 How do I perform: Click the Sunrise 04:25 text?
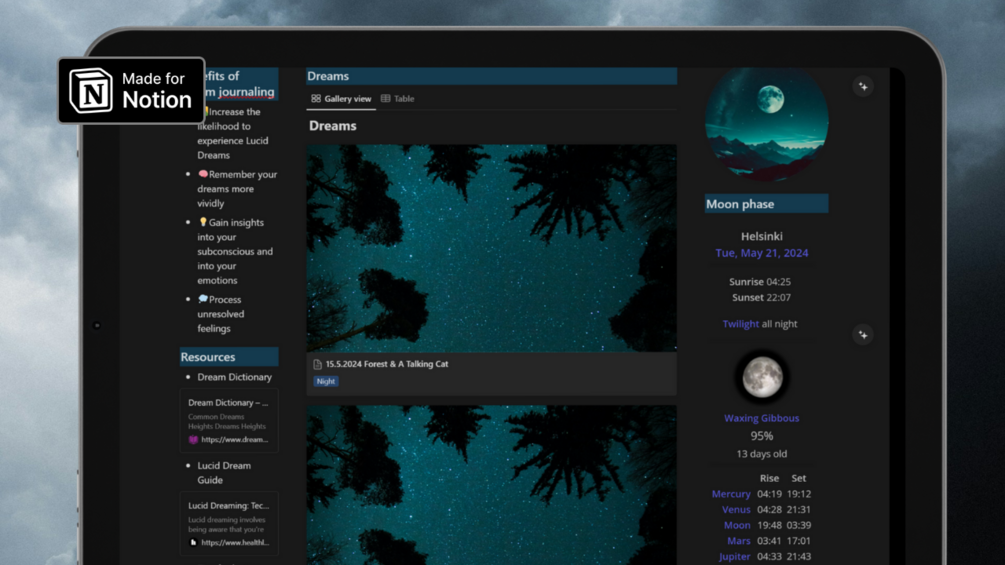coord(760,282)
